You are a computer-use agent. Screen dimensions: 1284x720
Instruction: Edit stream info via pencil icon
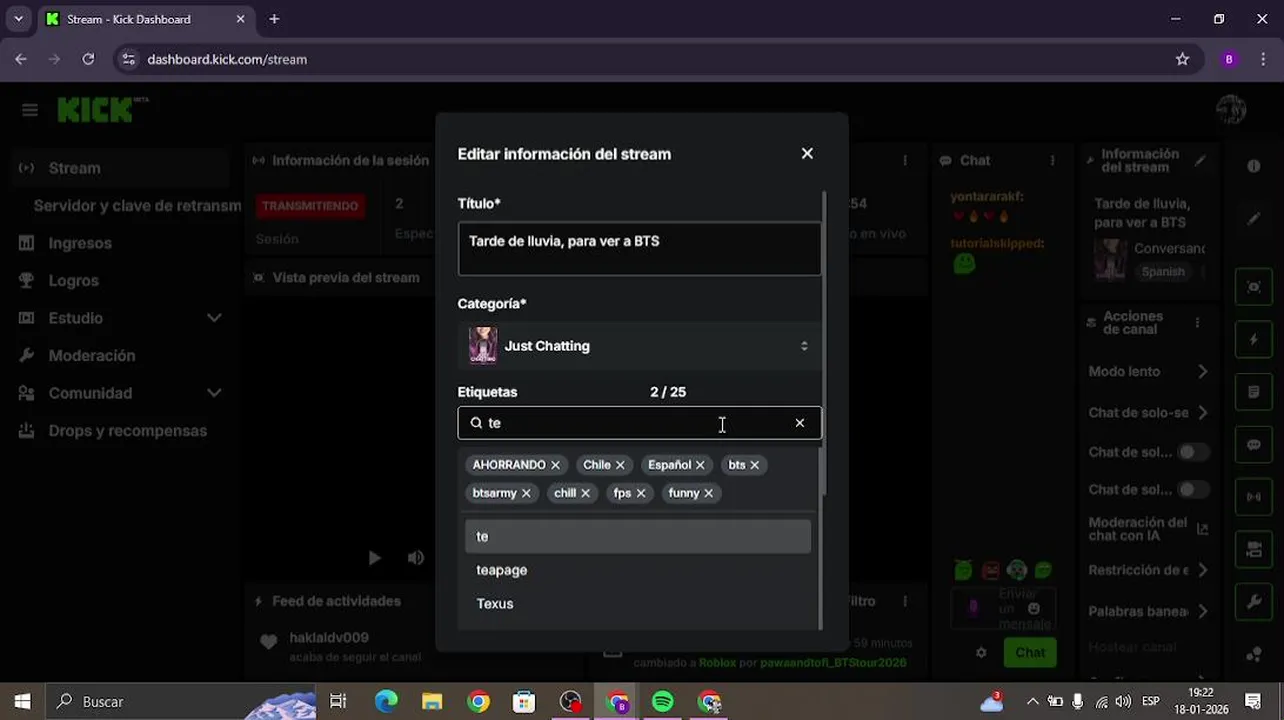click(x=1200, y=160)
